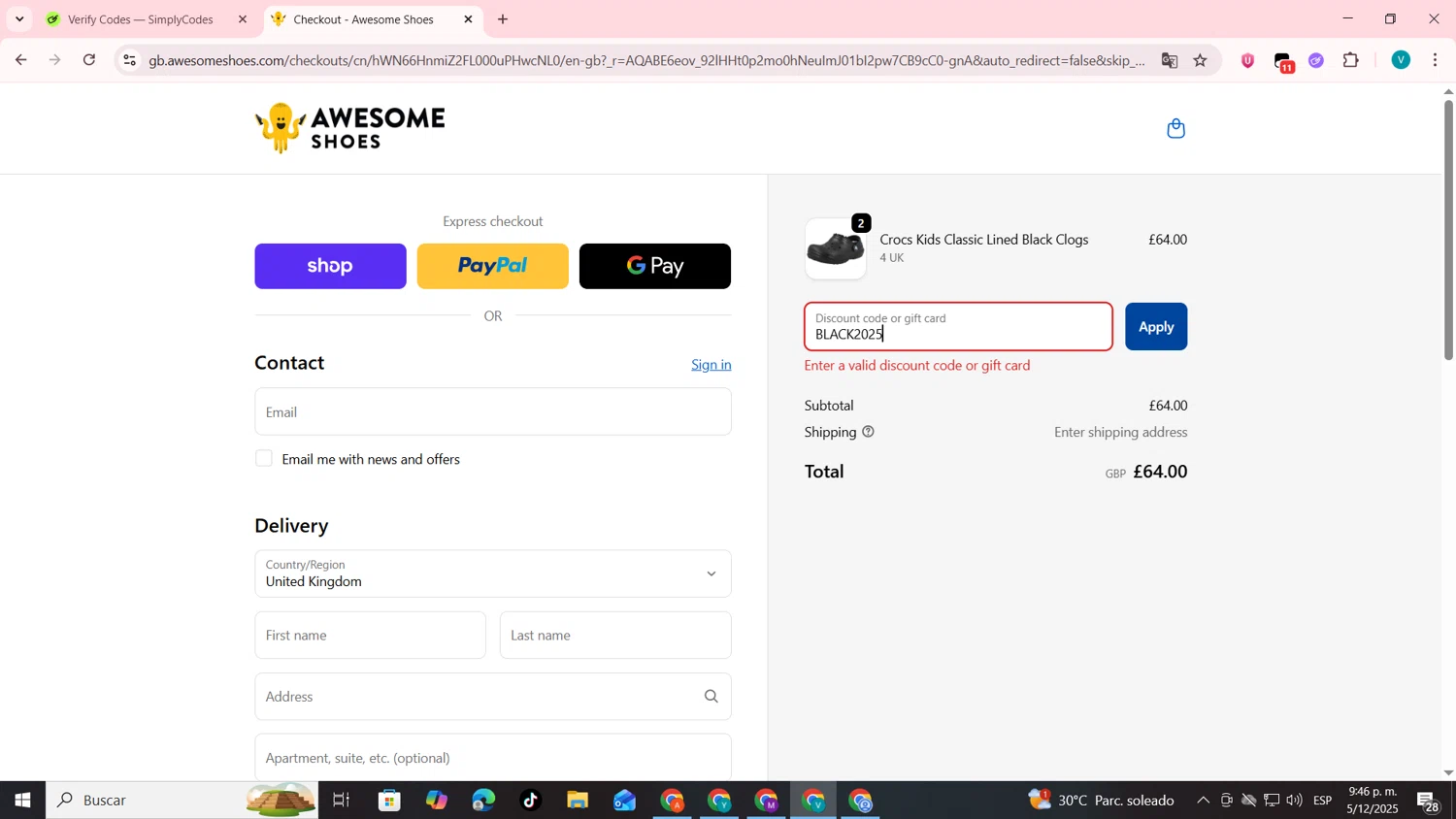Open the Windows Start menu
This screenshot has width=1456, height=819.
pos(22,801)
